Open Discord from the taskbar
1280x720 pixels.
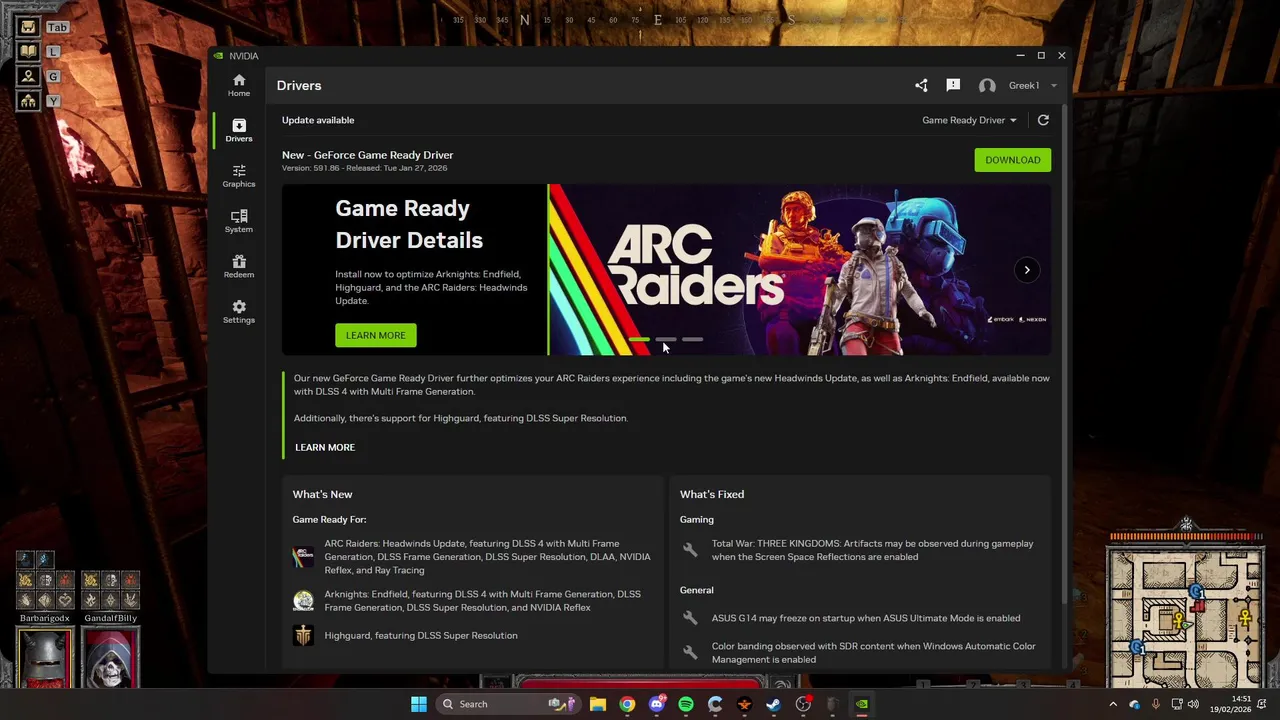click(657, 704)
